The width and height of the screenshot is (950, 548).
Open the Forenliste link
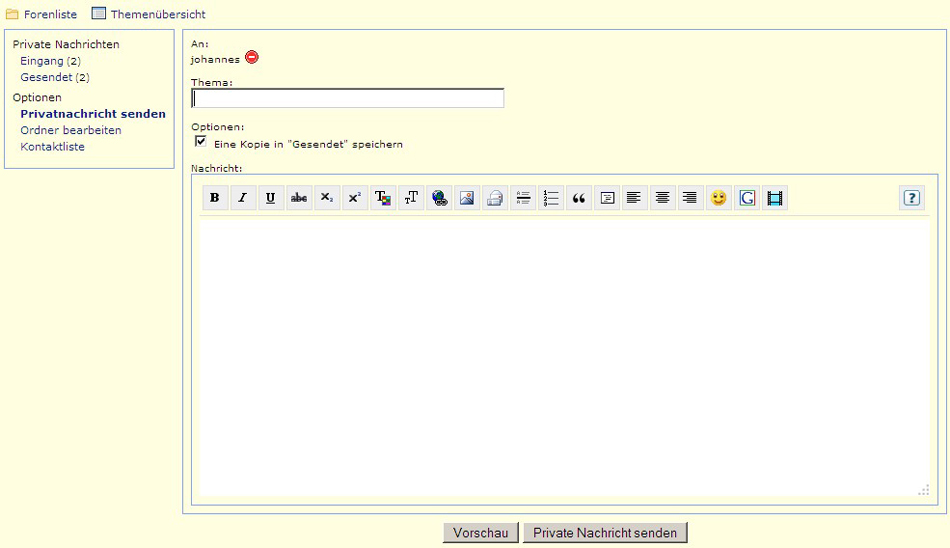(50, 14)
